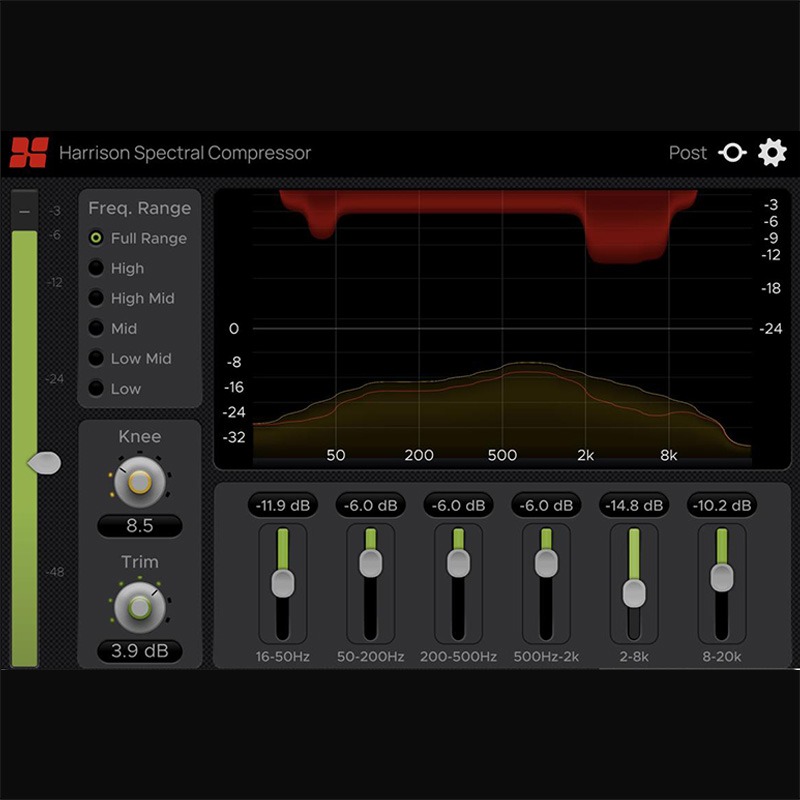The height and width of the screenshot is (800, 800).
Task: Toggle the Post analyzer switch icon
Action: coord(732,153)
